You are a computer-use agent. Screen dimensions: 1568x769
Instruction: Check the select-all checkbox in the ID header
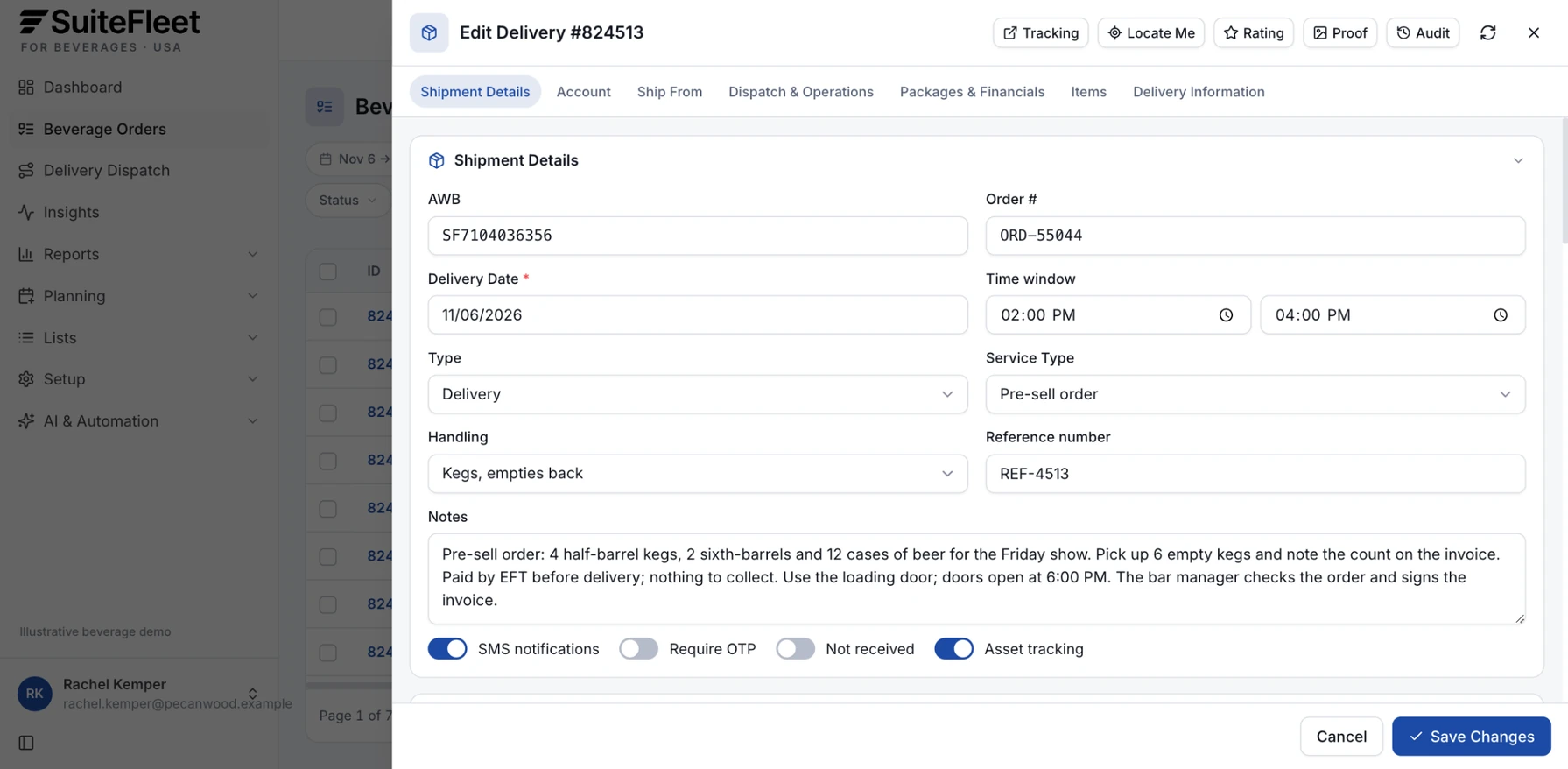click(x=328, y=272)
